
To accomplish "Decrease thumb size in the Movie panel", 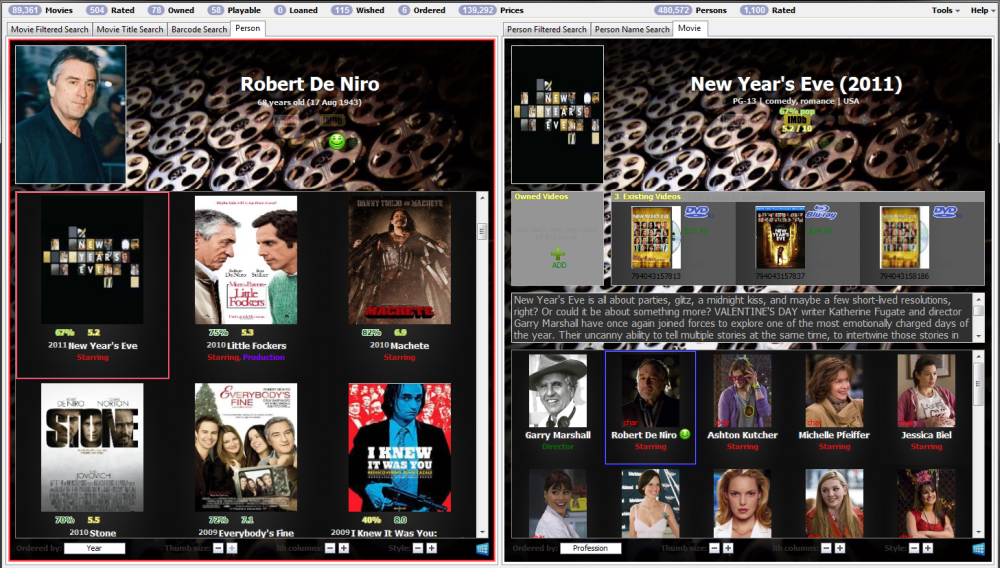I will [x=714, y=548].
